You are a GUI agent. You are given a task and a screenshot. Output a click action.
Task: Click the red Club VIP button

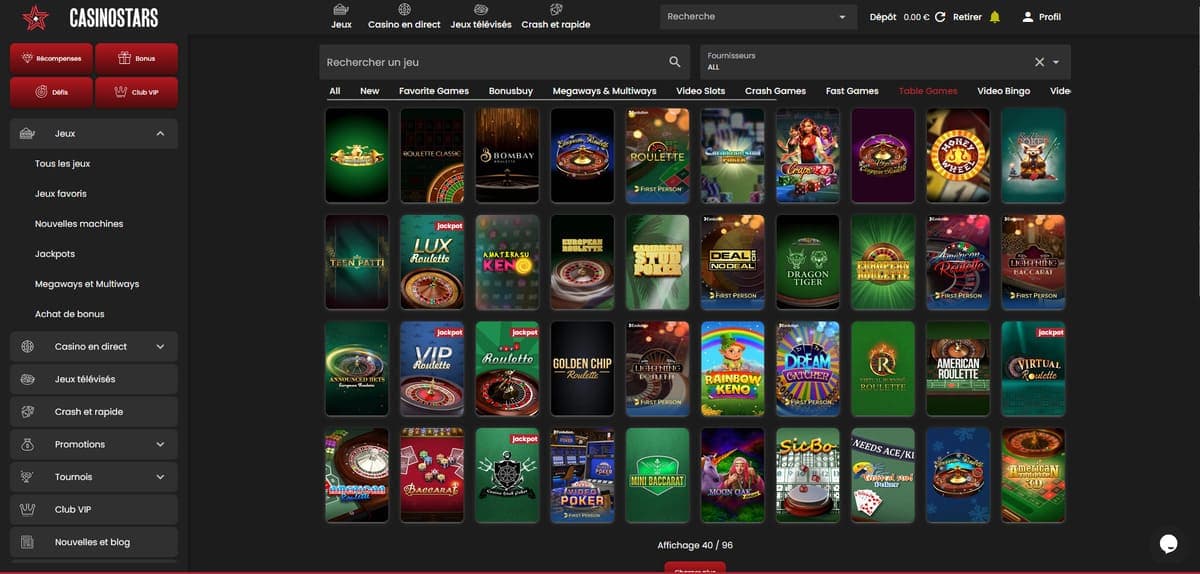tap(137, 92)
